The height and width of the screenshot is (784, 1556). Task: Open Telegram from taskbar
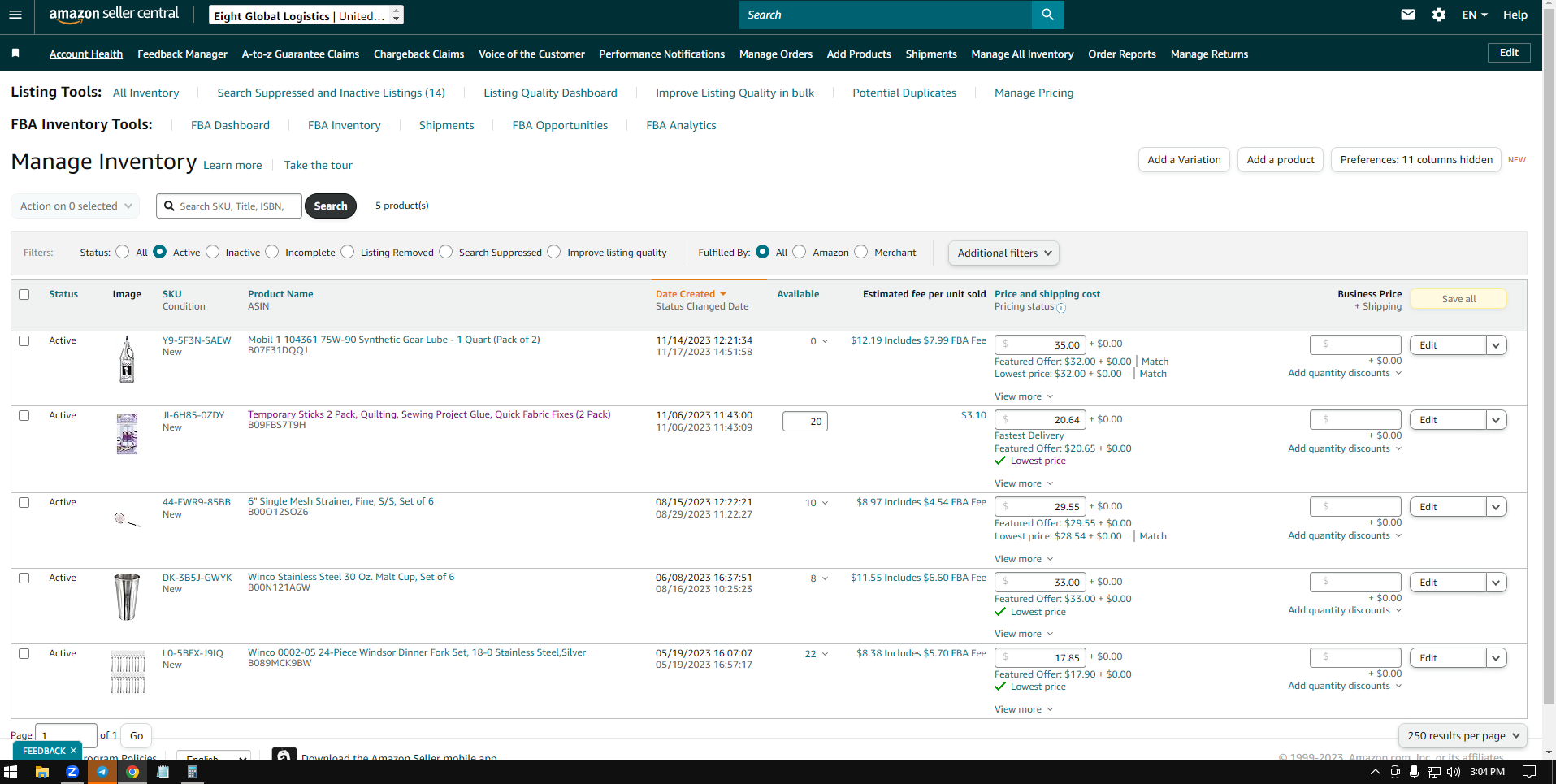pos(102,772)
